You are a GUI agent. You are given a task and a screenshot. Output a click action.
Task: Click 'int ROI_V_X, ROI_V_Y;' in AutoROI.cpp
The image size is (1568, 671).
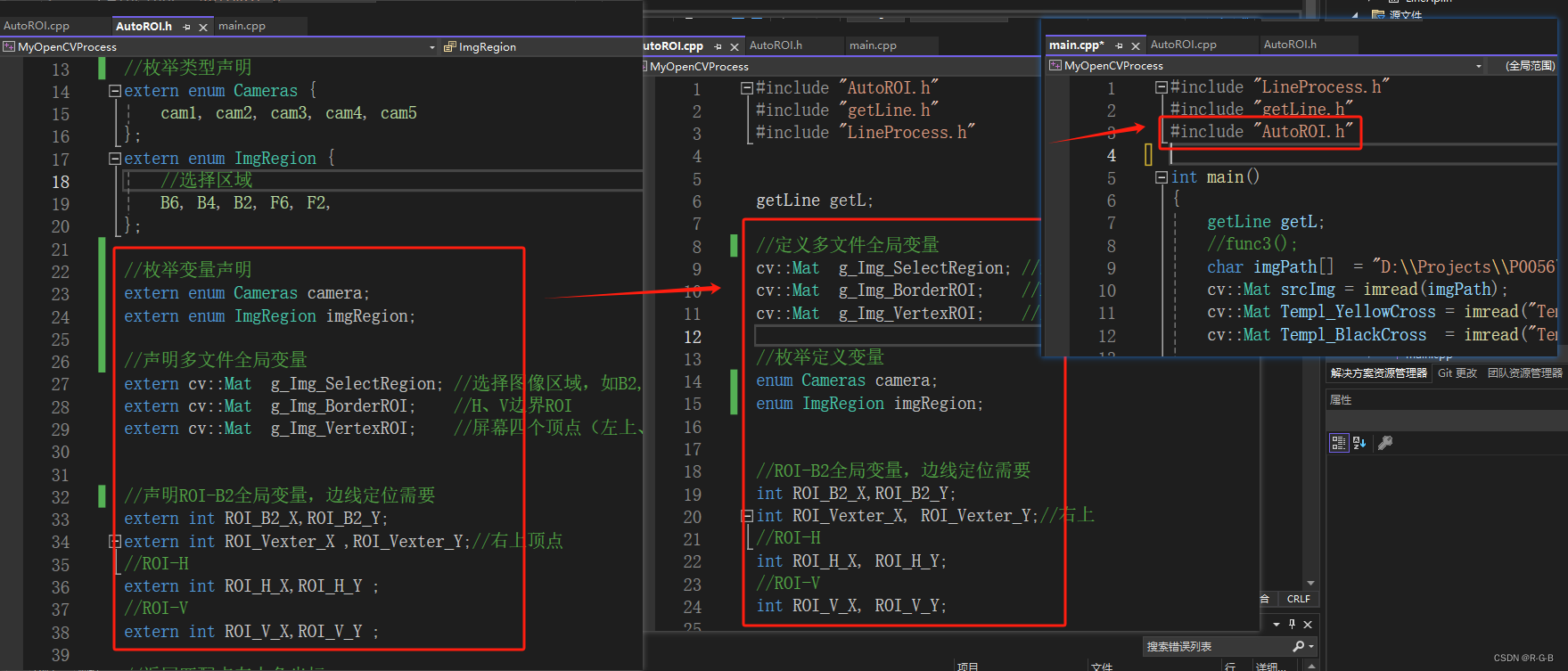pyautogui.click(x=851, y=606)
